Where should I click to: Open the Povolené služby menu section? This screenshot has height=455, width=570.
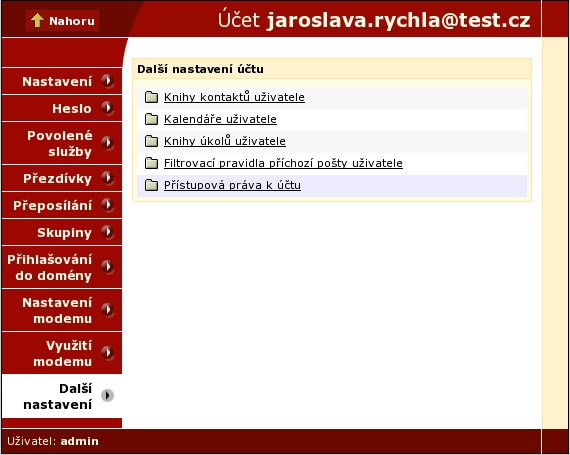[62, 143]
